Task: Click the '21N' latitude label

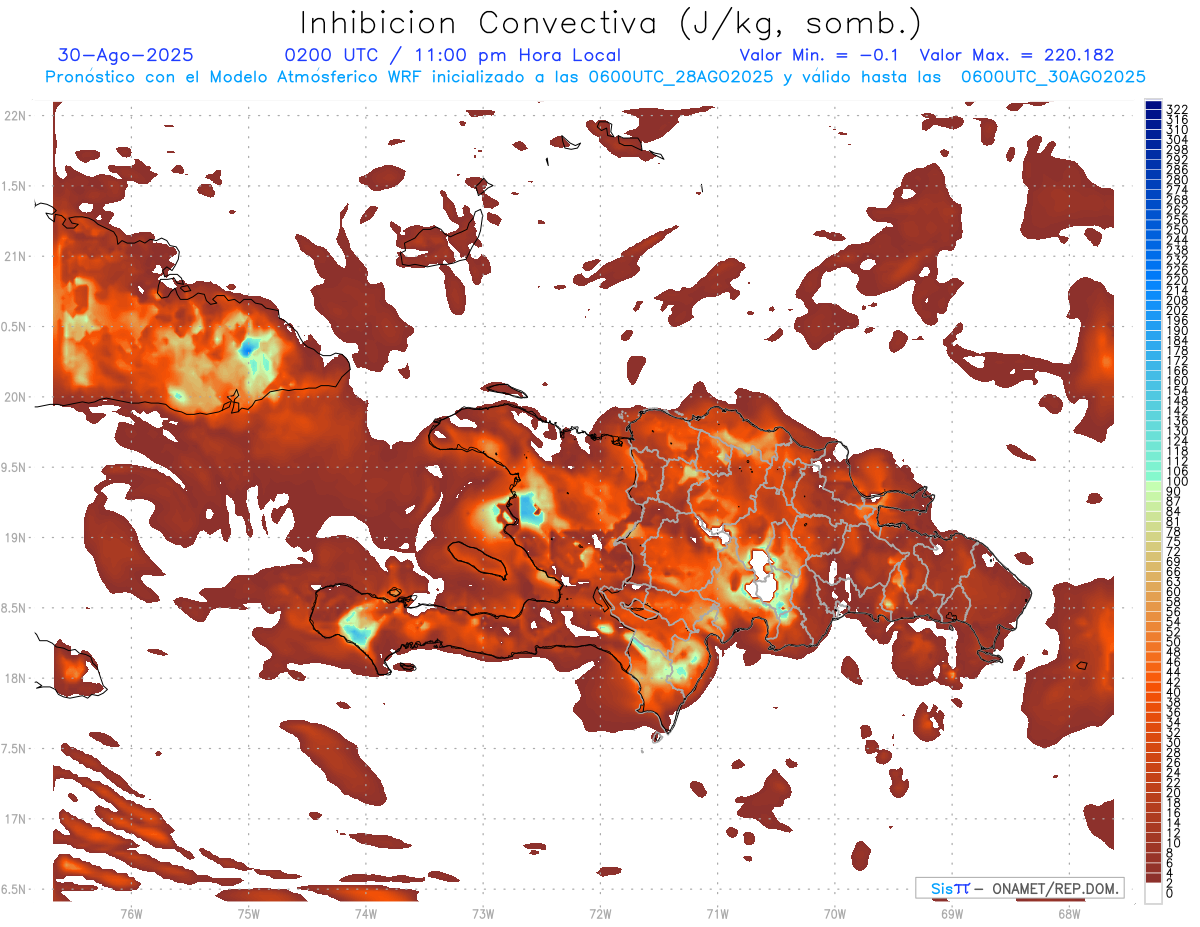Action: tap(15, 256)
